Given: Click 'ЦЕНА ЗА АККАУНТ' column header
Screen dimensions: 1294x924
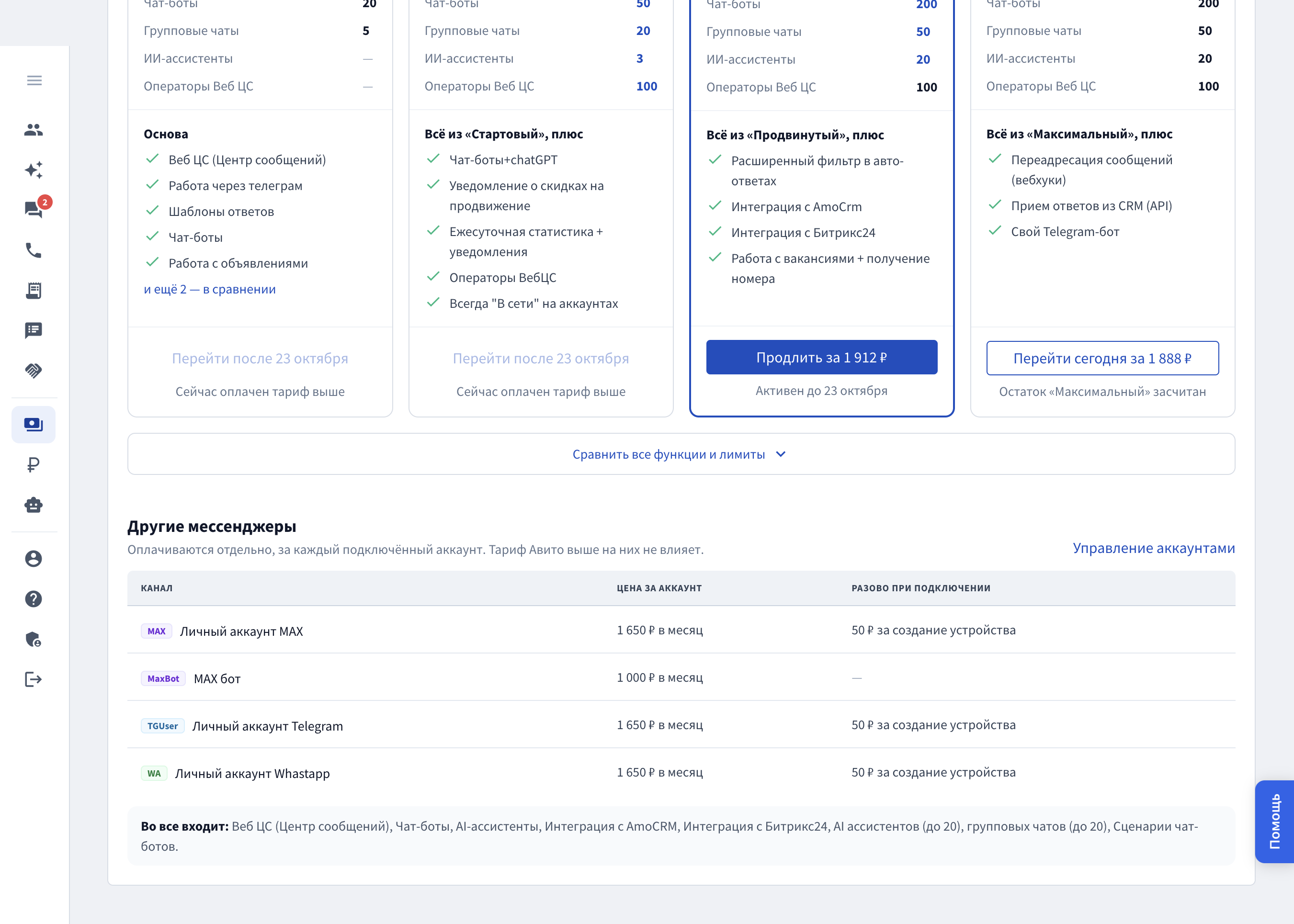Looking at the screenshot, I should click(x=659, y=588).
